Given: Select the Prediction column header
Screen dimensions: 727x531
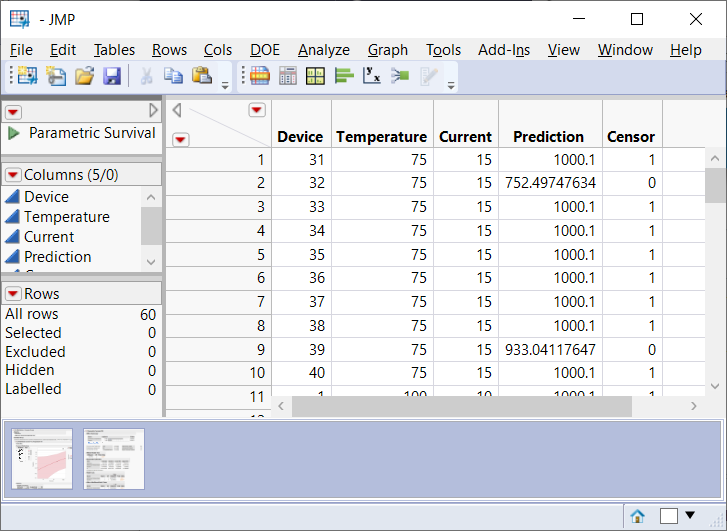Looking at the screenshot, I should (x=548, y=137).
